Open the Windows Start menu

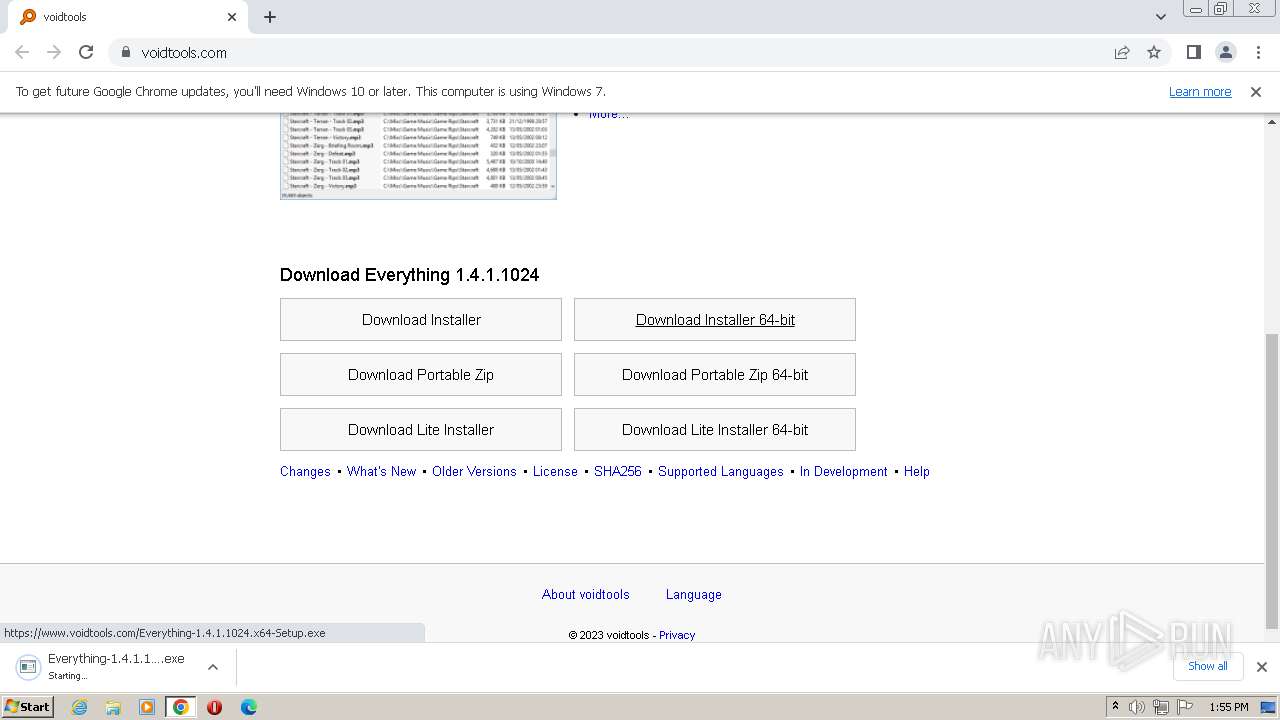point(28,707)
